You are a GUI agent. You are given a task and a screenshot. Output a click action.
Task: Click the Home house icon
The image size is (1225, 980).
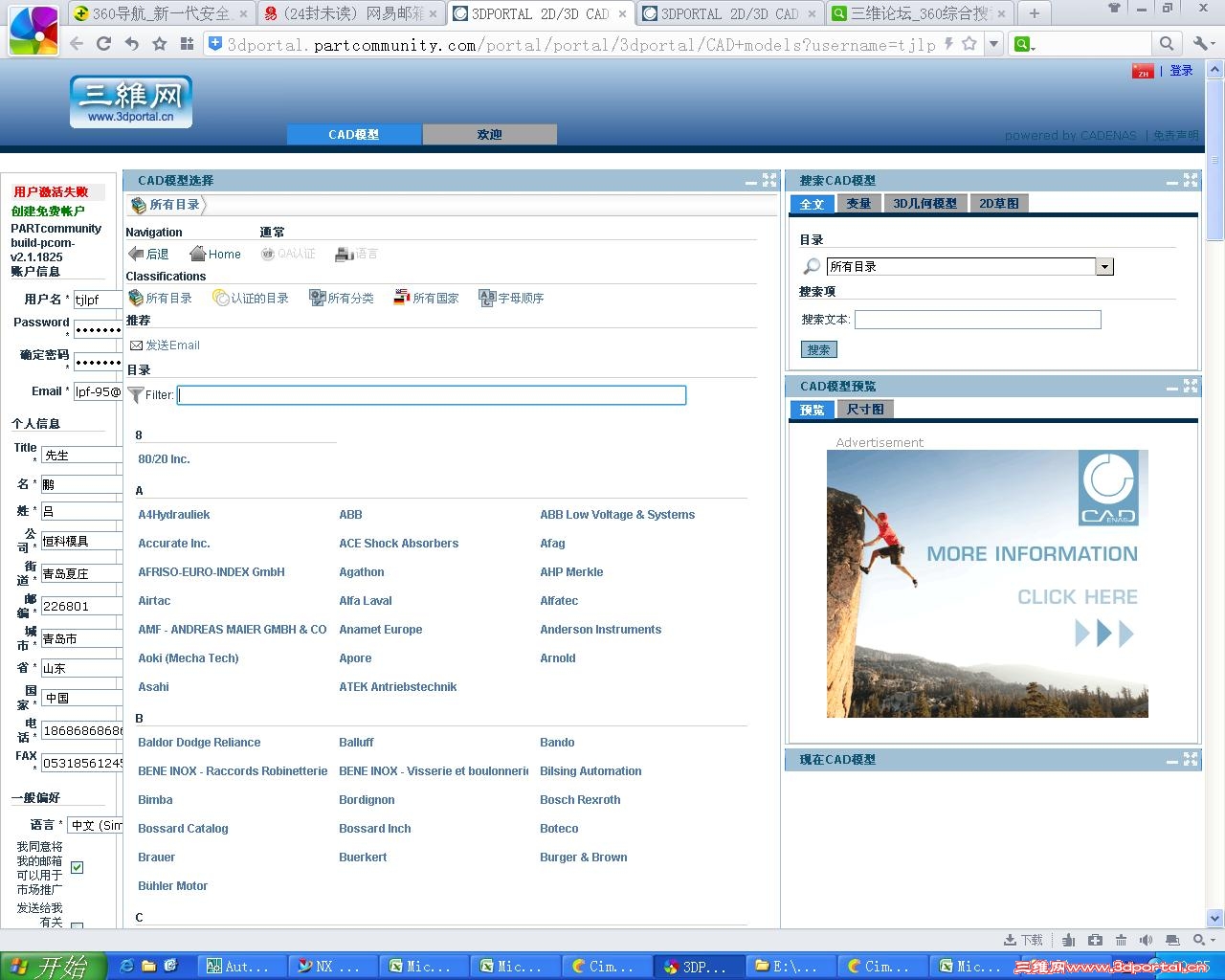click(198, 254)
